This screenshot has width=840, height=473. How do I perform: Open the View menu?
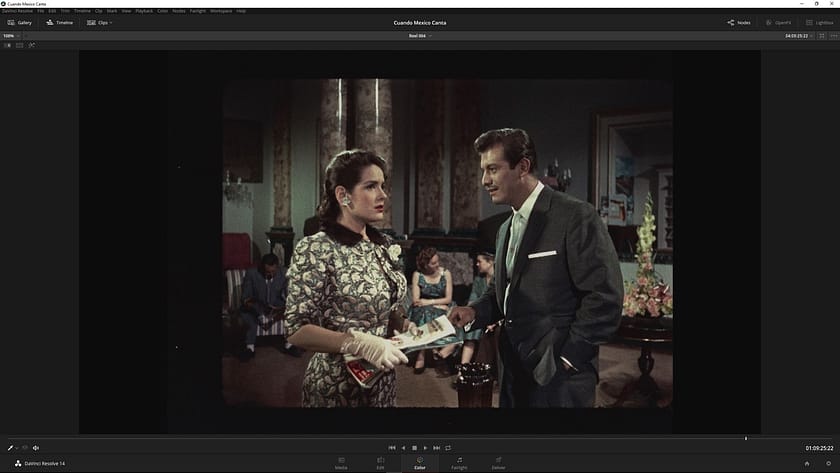[126, 11]
